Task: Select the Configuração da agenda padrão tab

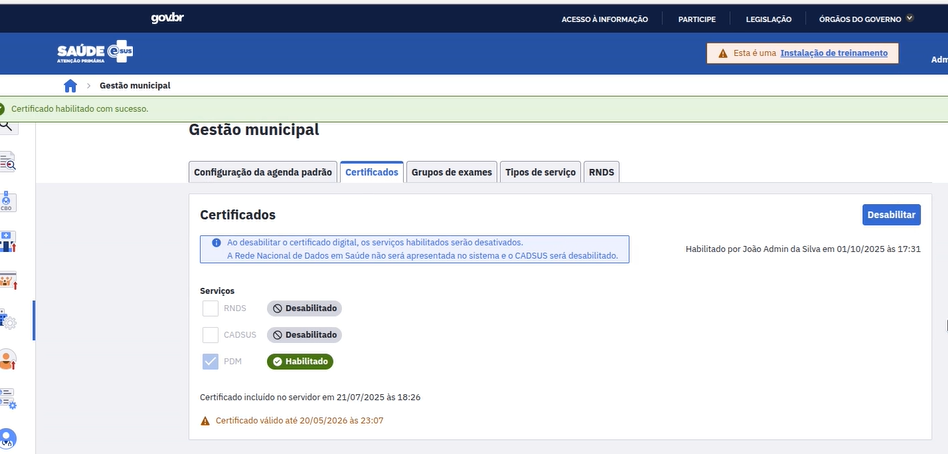Action: pos(262,172)
